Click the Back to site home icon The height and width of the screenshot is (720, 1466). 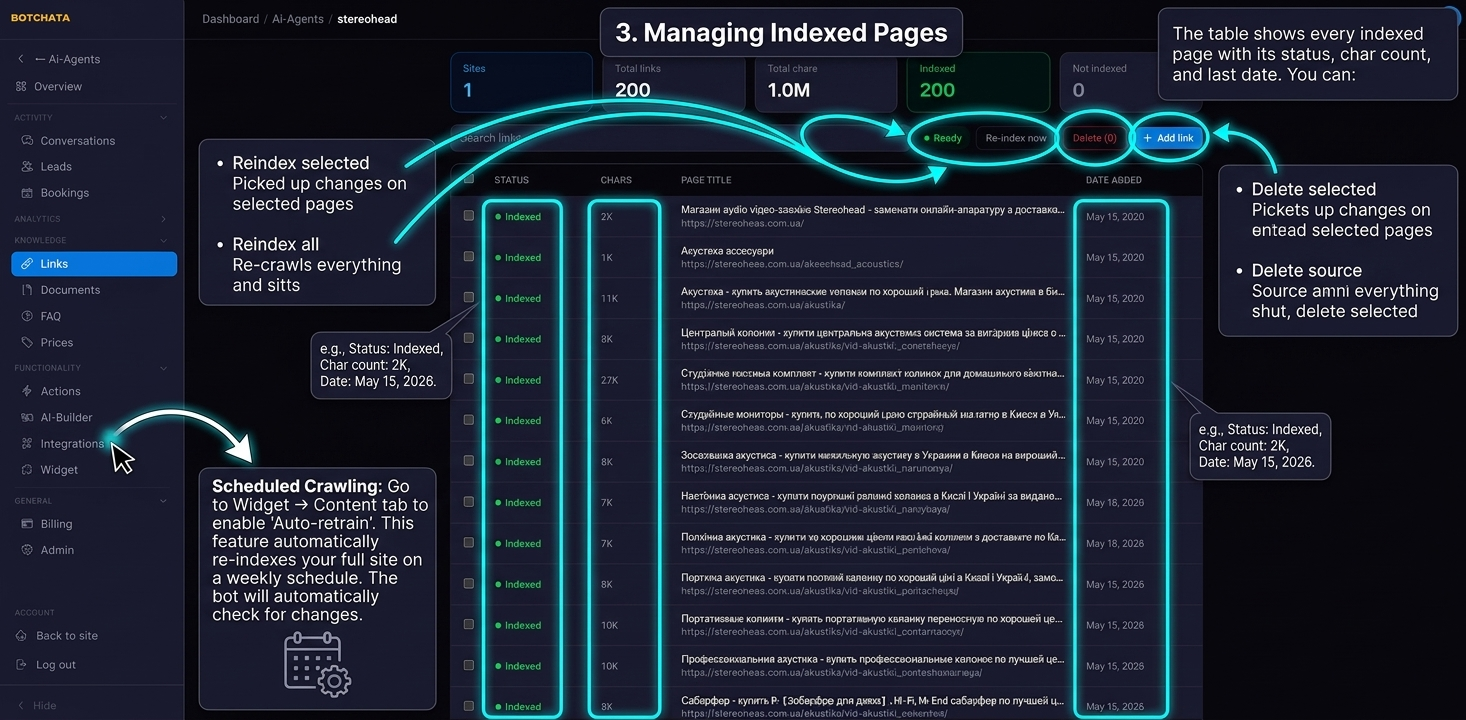pos(22,636)
